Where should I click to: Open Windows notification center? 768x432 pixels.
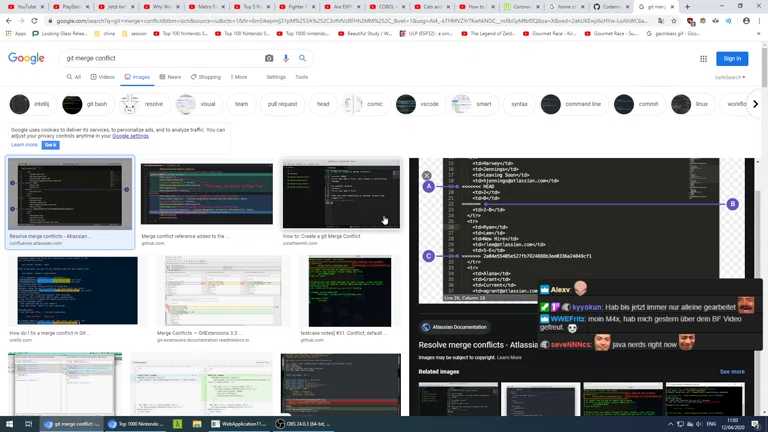756,424
